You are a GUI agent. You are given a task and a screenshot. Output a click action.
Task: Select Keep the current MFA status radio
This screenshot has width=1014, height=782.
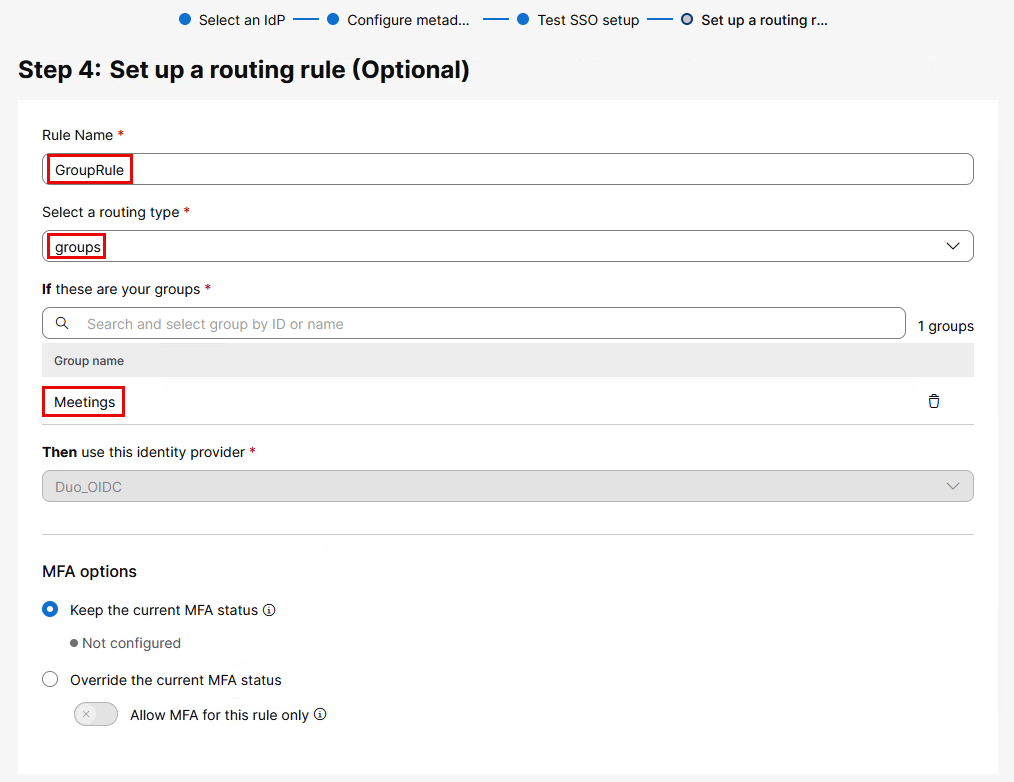coord(50,610)
